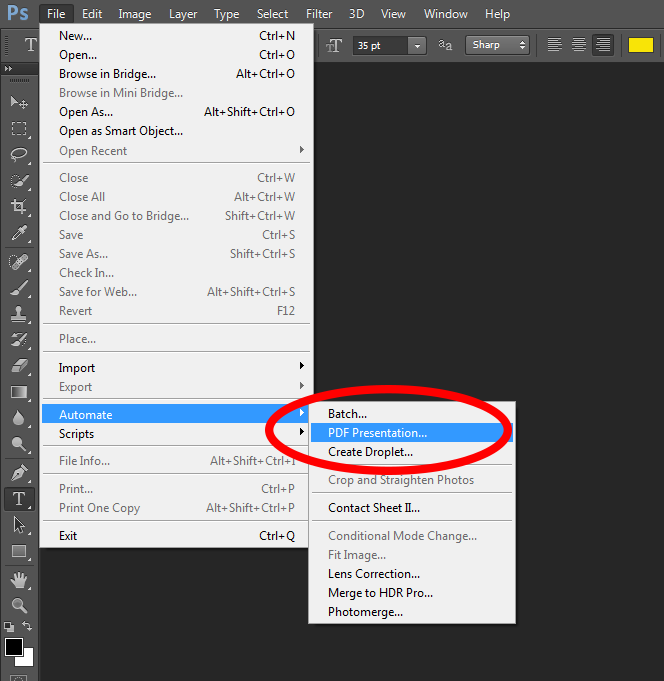Choose Create Droplet option

click(x=412, y=452)
